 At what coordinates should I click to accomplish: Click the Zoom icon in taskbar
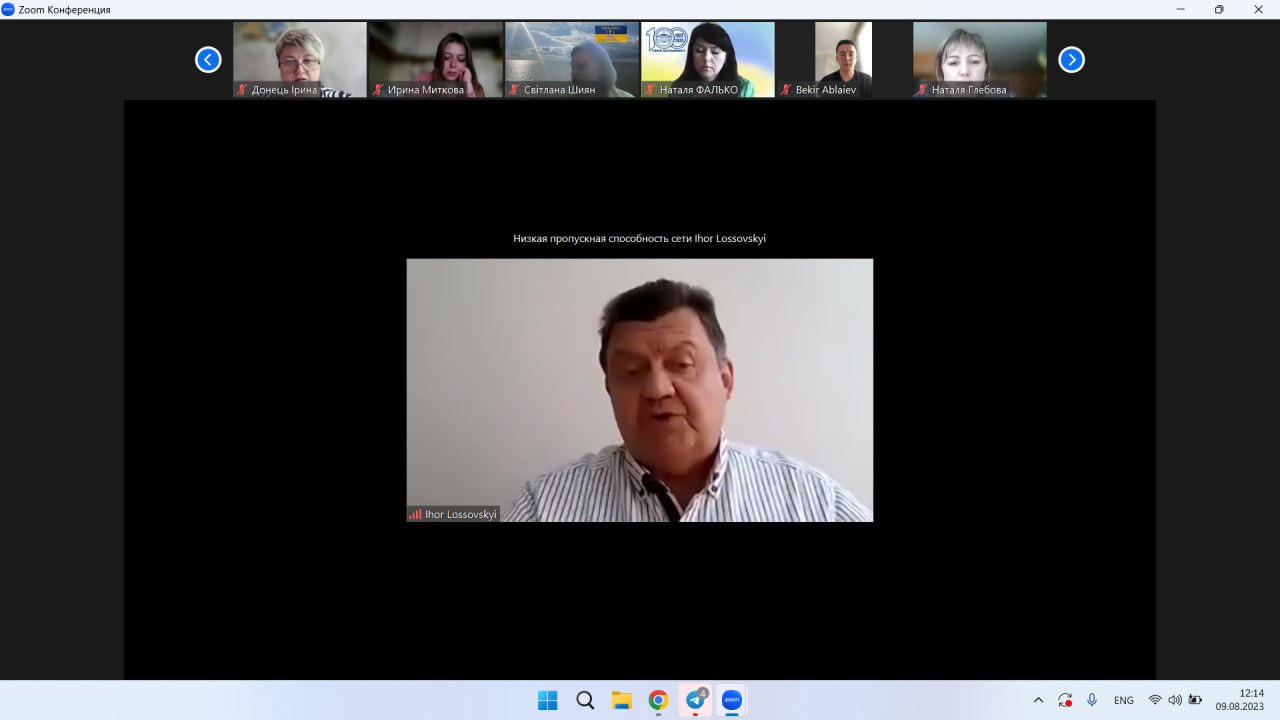point(731,700)
